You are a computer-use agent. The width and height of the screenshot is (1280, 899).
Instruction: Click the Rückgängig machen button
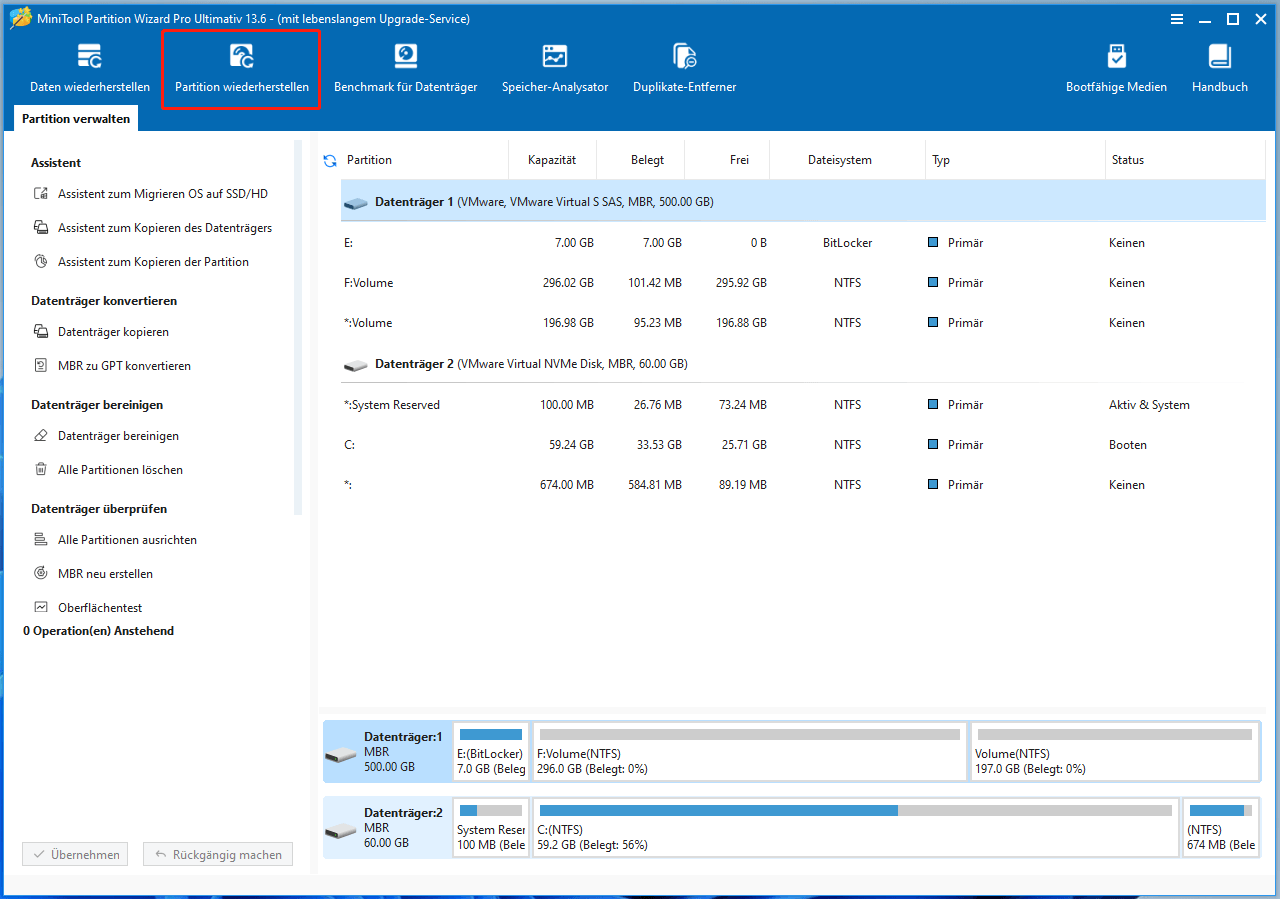[217, 853]
